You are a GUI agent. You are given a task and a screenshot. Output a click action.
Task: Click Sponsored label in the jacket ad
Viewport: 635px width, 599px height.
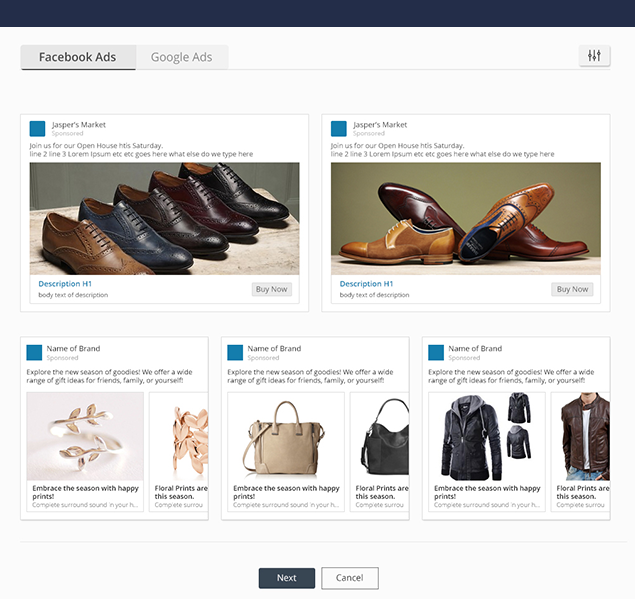(x=464, y=358)
